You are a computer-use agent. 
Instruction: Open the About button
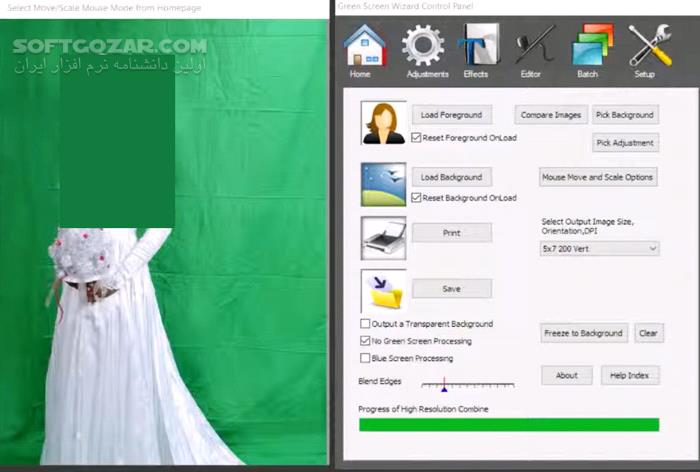(x=567, y=375)
